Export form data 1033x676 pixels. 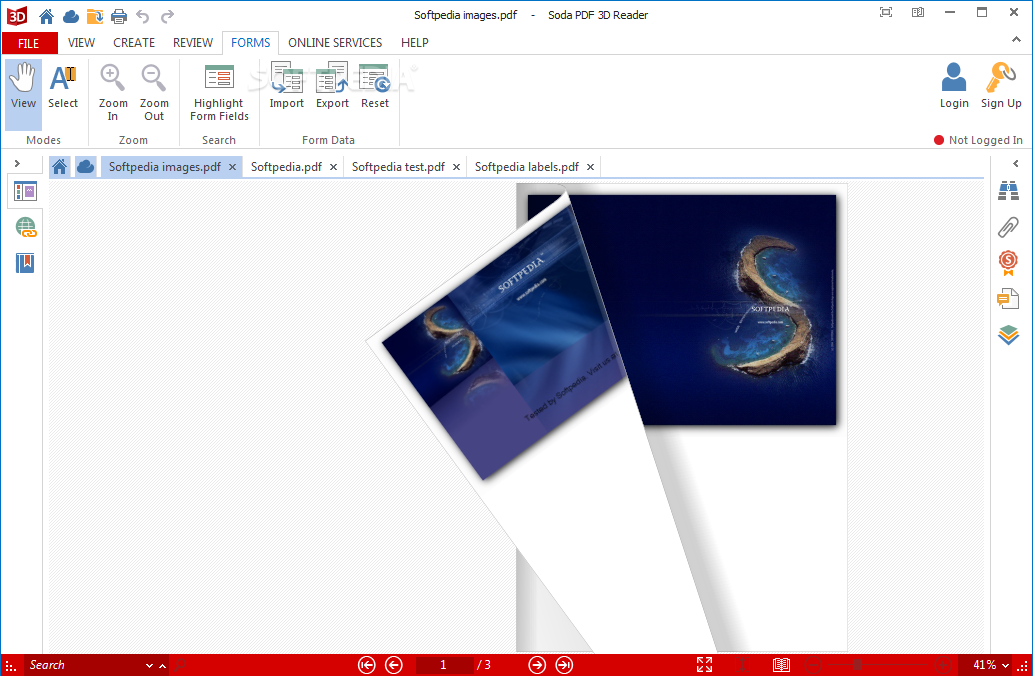(x=332, y=86)
